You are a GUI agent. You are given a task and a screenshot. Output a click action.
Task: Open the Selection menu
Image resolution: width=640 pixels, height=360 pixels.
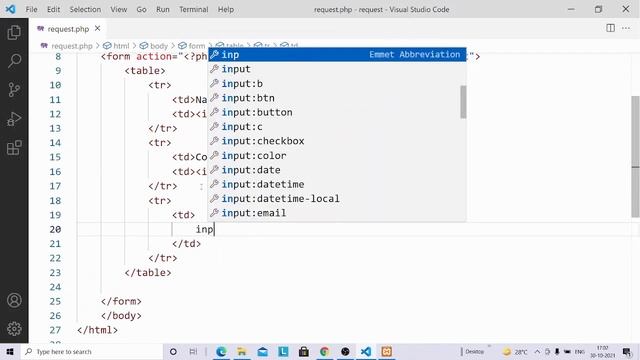[x=85, y=9]
